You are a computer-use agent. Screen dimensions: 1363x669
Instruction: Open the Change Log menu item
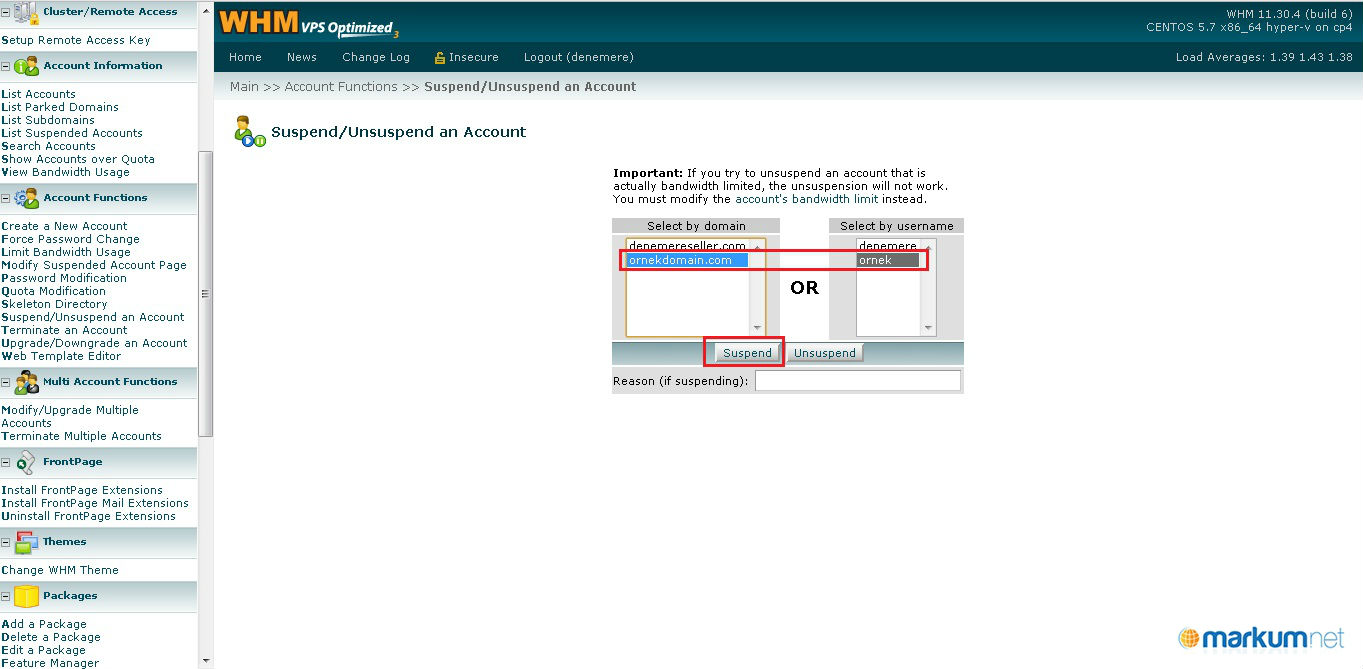pyautogui.click(x=376, y=57)
